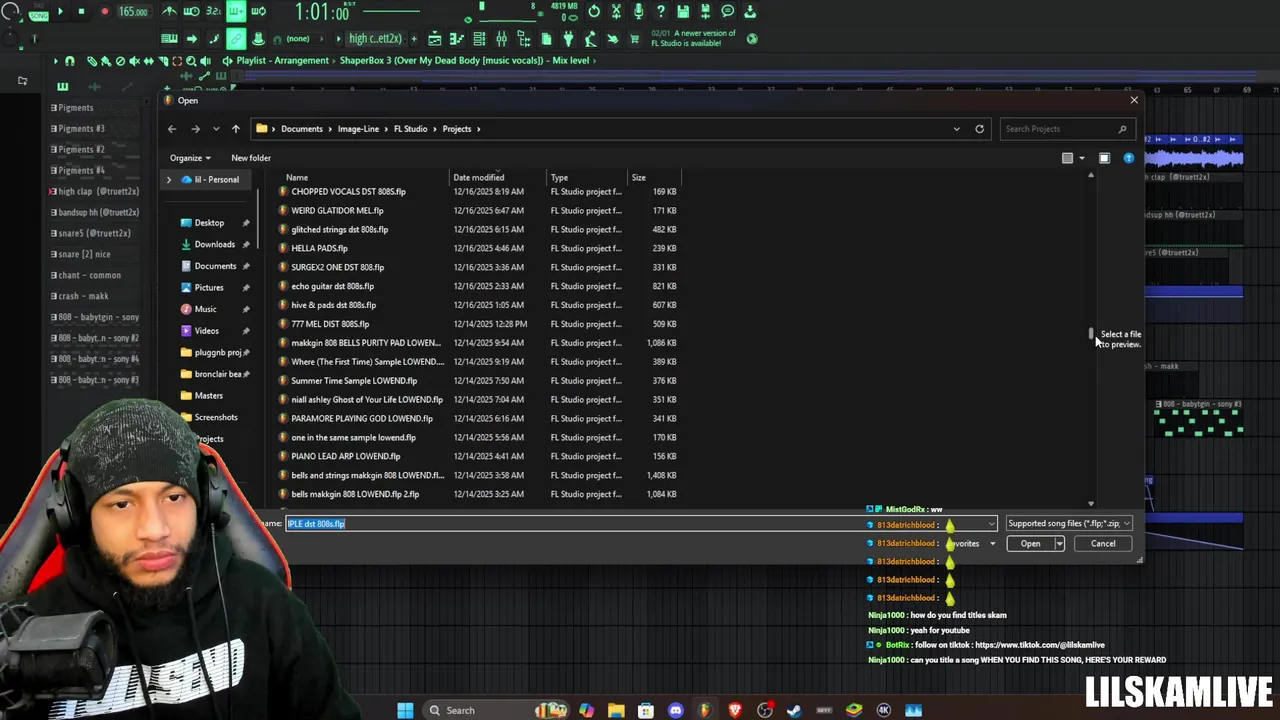Select the mute tool in playlist toolbar
This screenshot has width=1280, height=720.
click(x=134, y=61)
